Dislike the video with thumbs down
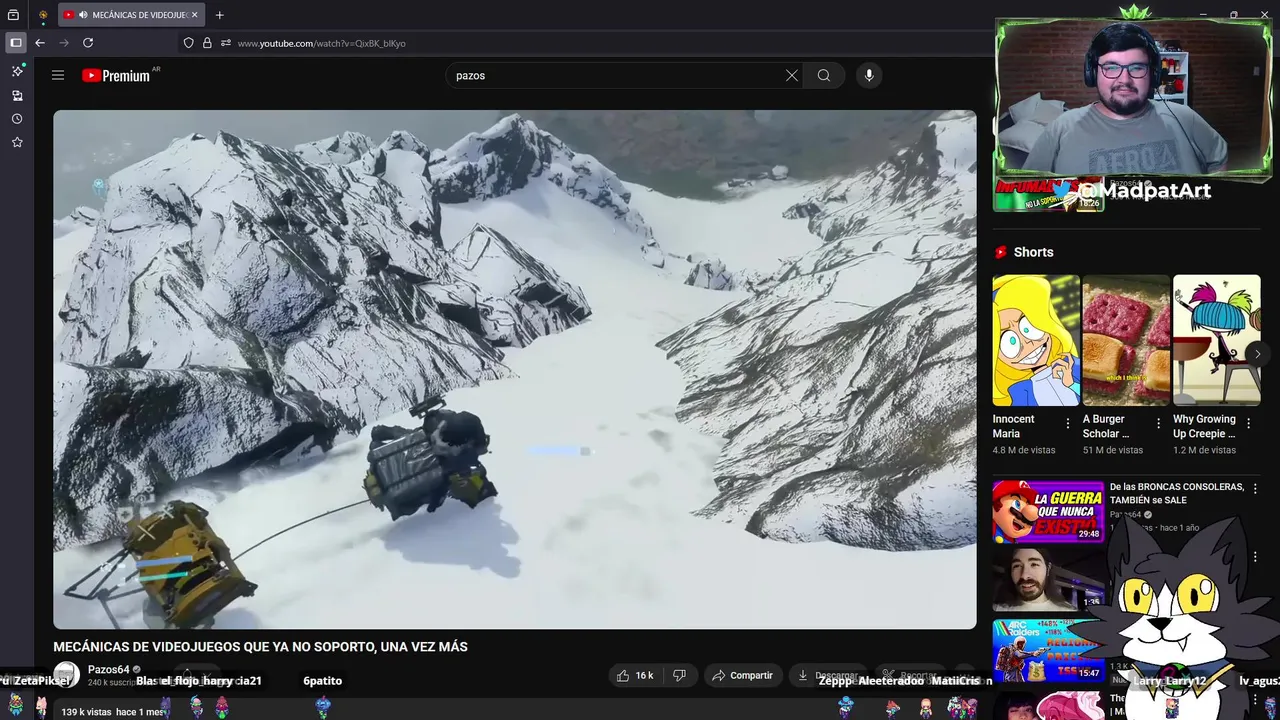 coord(680,675)
